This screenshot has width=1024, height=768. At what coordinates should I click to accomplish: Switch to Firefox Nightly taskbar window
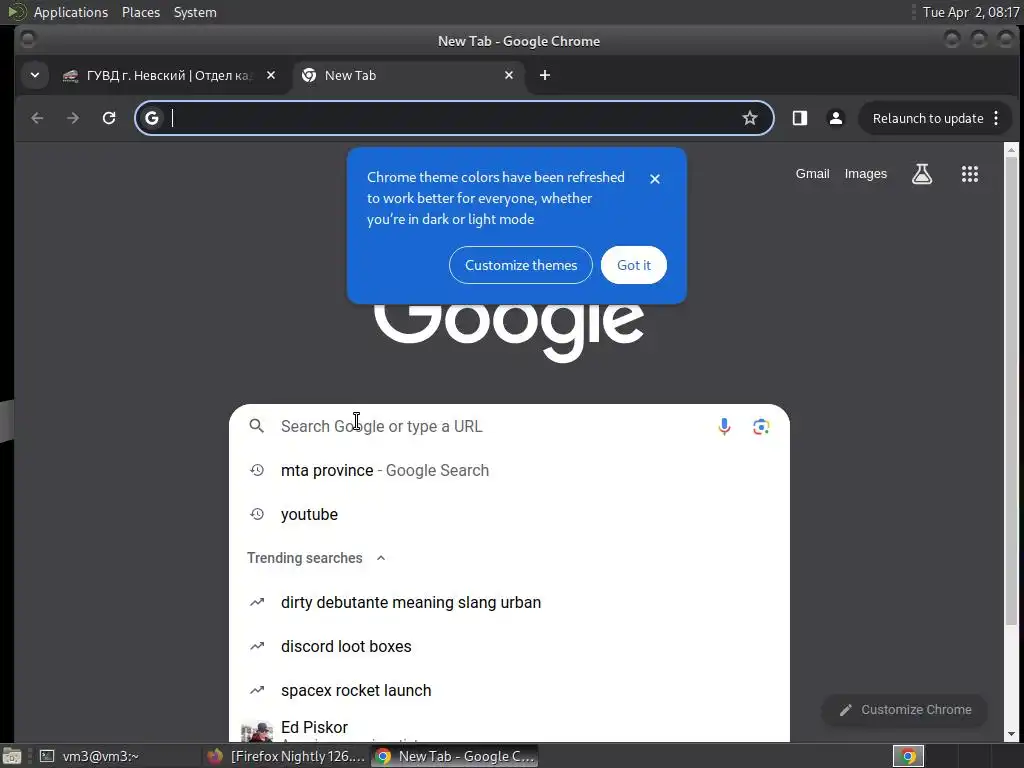pos(287,756)
